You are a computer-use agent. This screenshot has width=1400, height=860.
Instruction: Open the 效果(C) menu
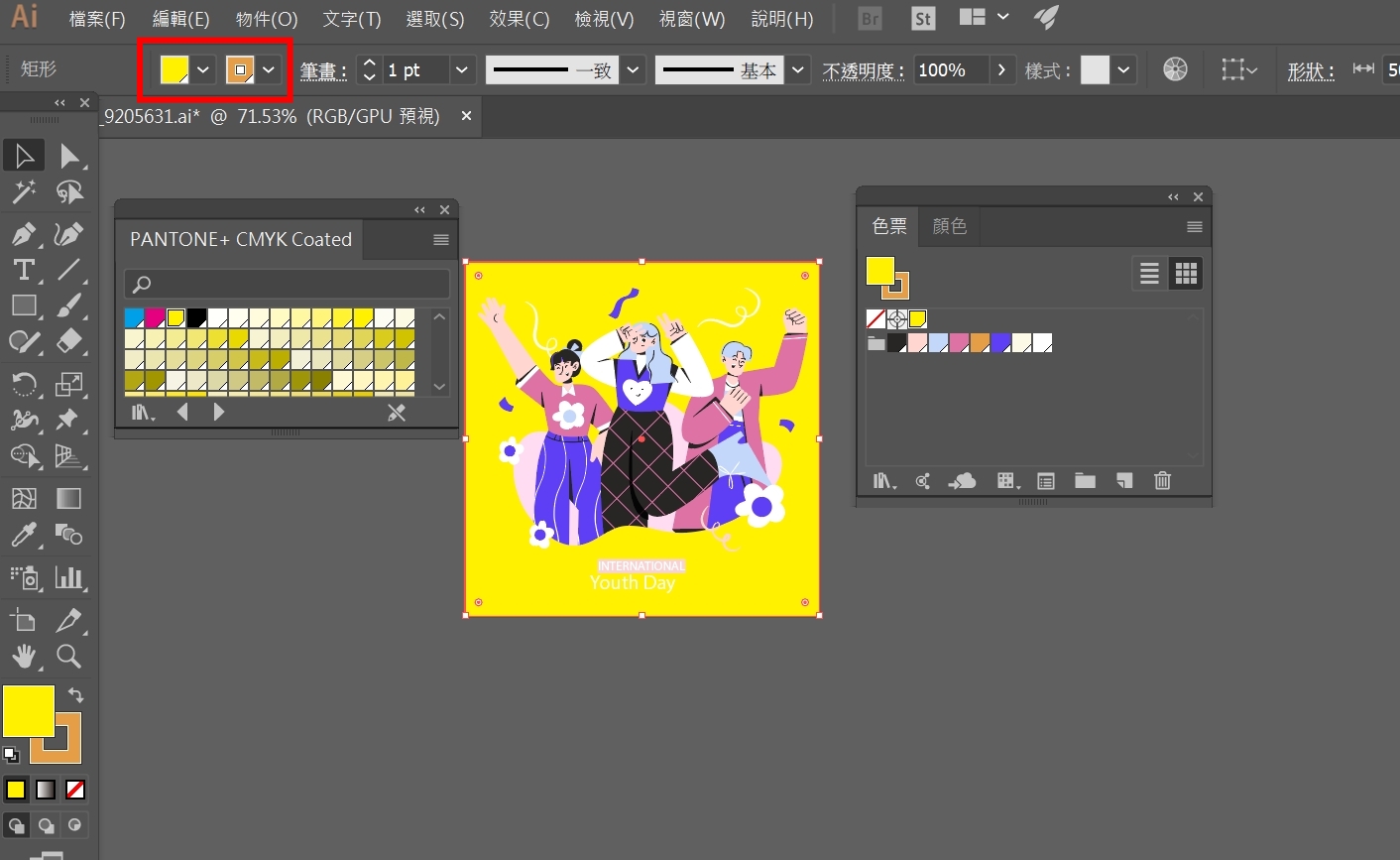click(x=519, y=20)
